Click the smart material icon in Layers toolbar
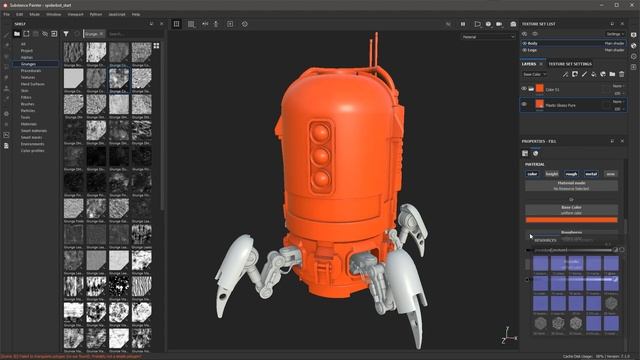640x360 pixels. tap(603, 74)
